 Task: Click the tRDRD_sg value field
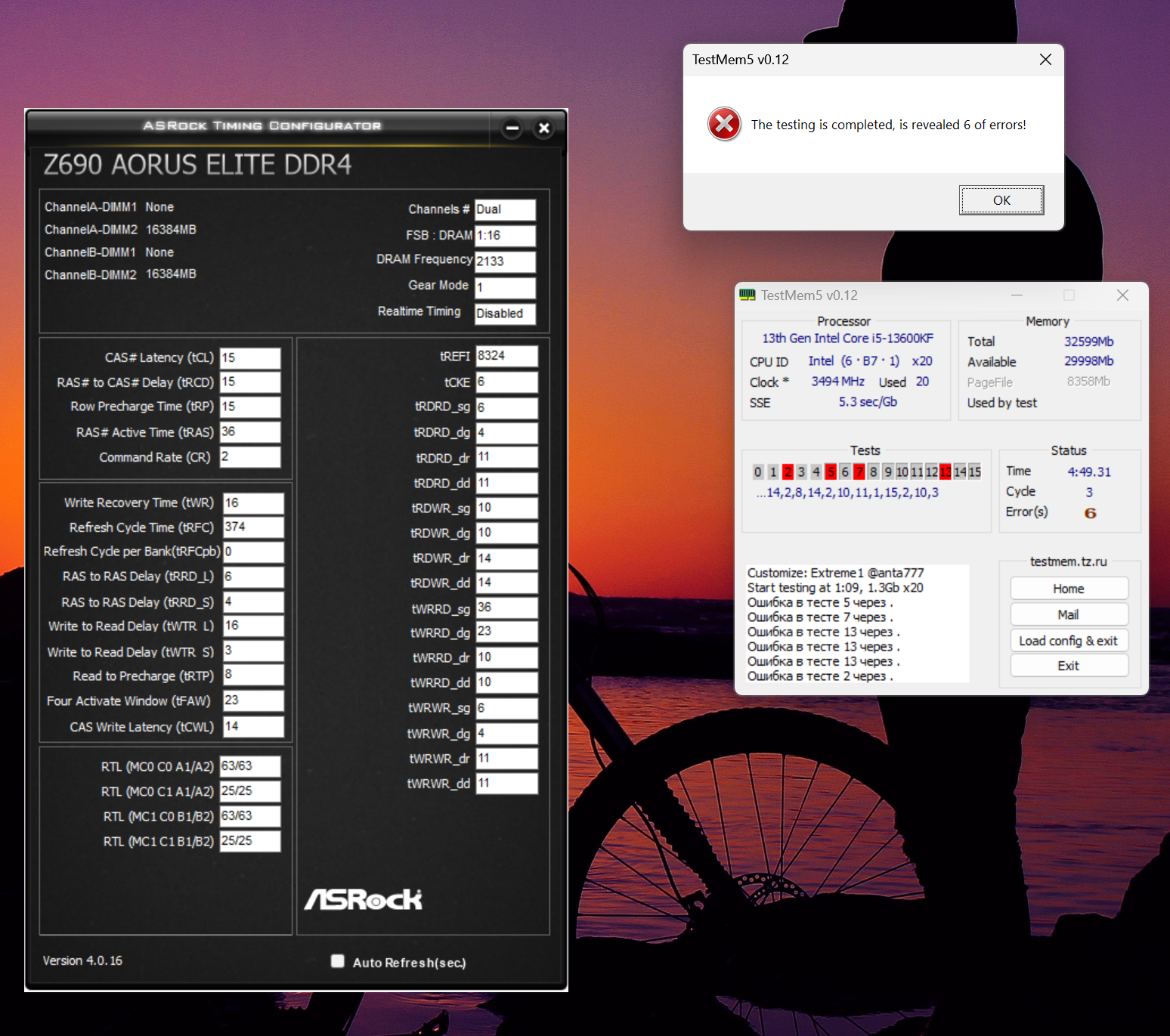(507, 408)
